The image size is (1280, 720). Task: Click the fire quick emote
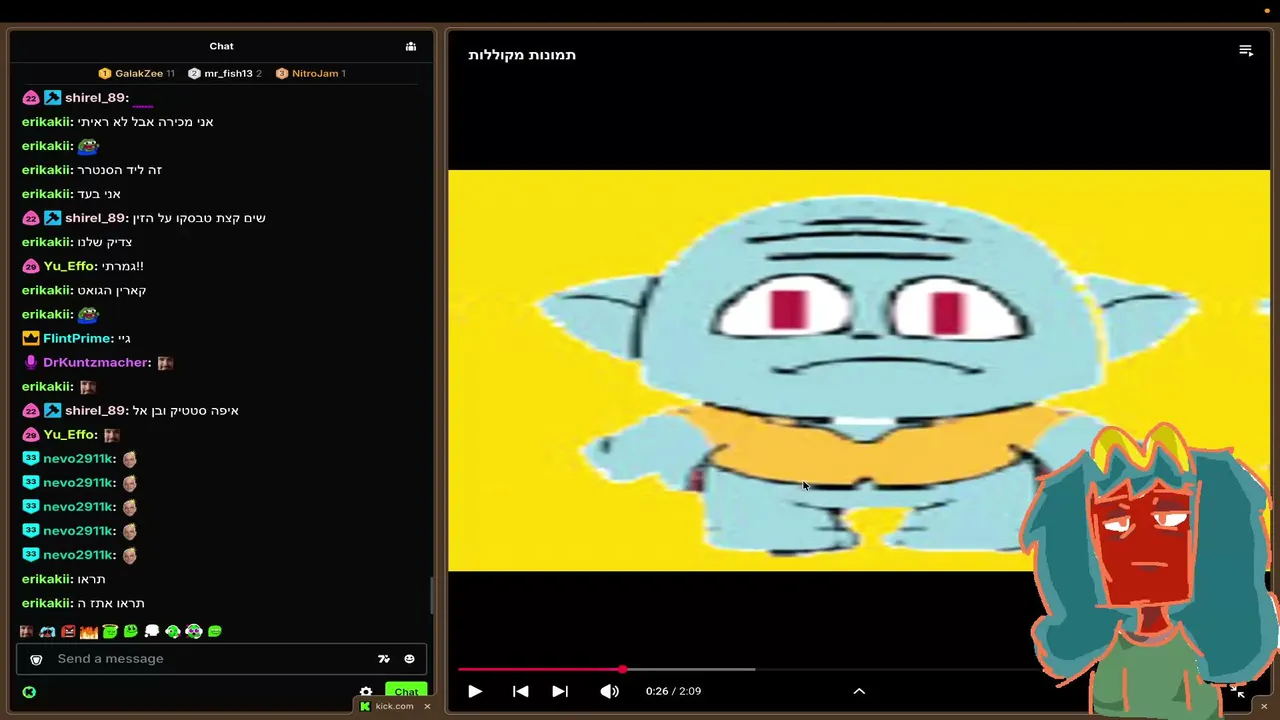tap(89, 631)
